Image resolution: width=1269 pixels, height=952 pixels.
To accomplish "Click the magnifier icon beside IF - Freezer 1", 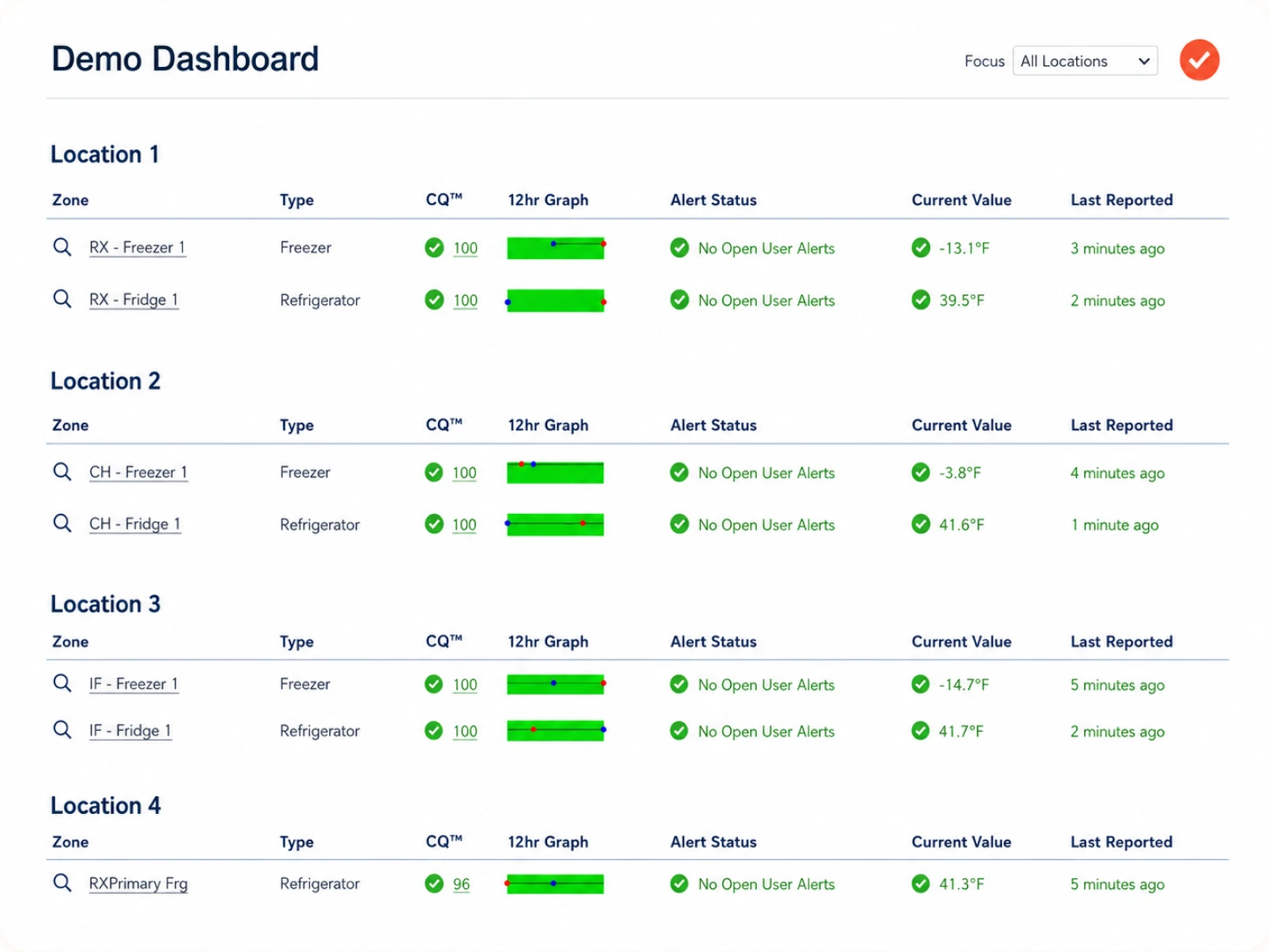I will (62, 683).
